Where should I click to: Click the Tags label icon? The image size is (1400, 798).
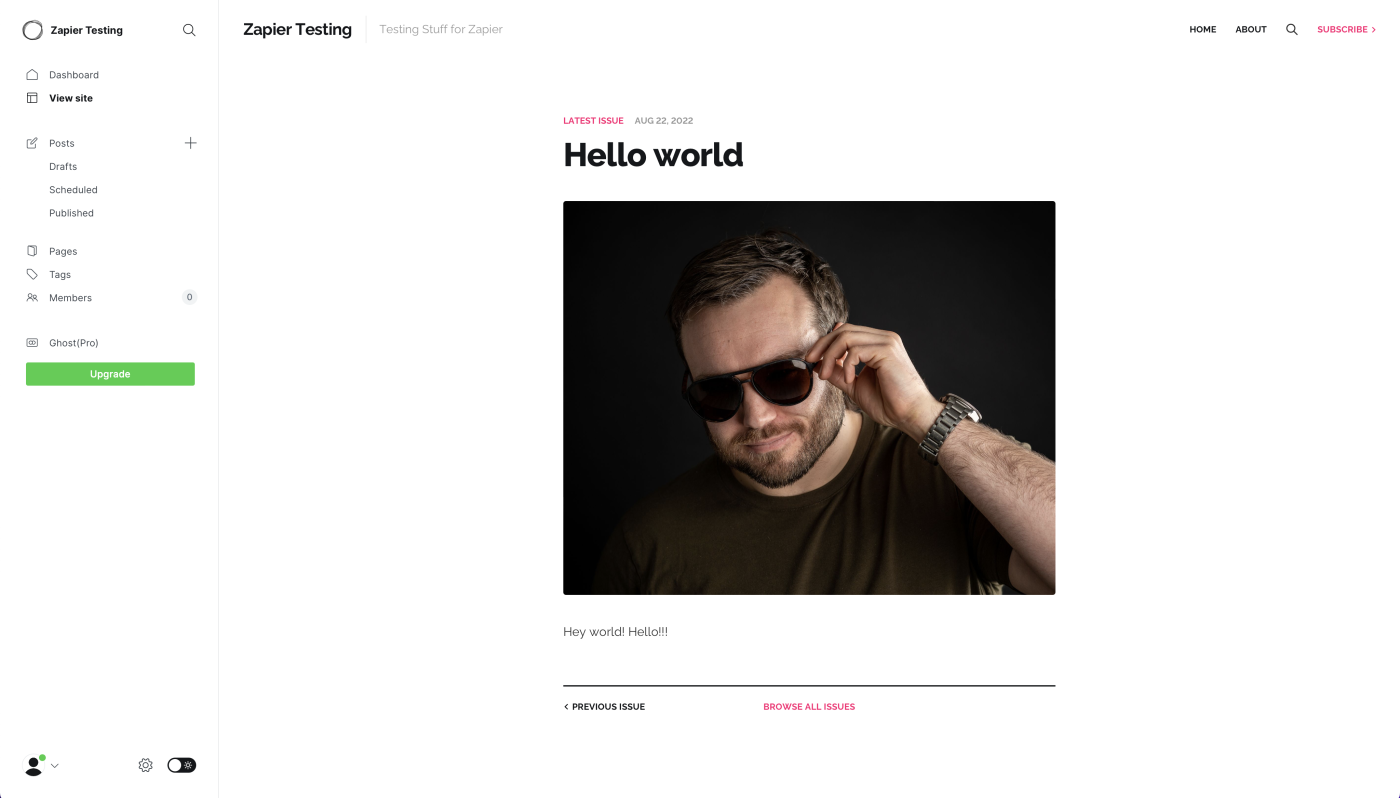(32, 274)
